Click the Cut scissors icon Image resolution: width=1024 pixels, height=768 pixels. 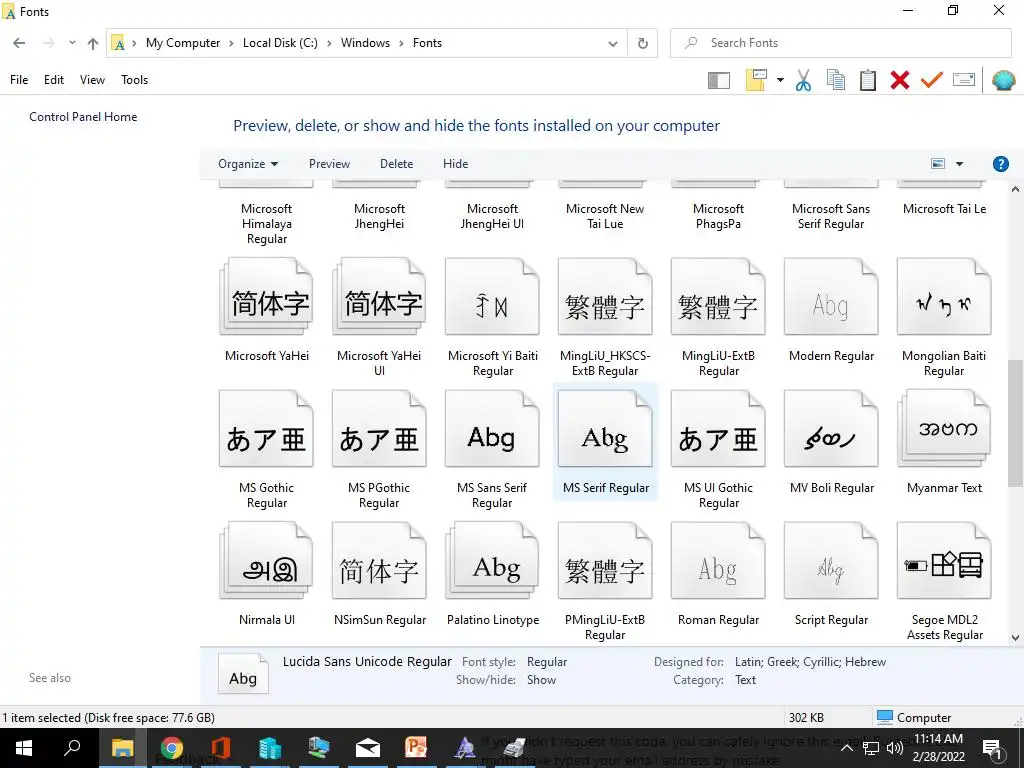pyautogui.click(x=803, y=80)
